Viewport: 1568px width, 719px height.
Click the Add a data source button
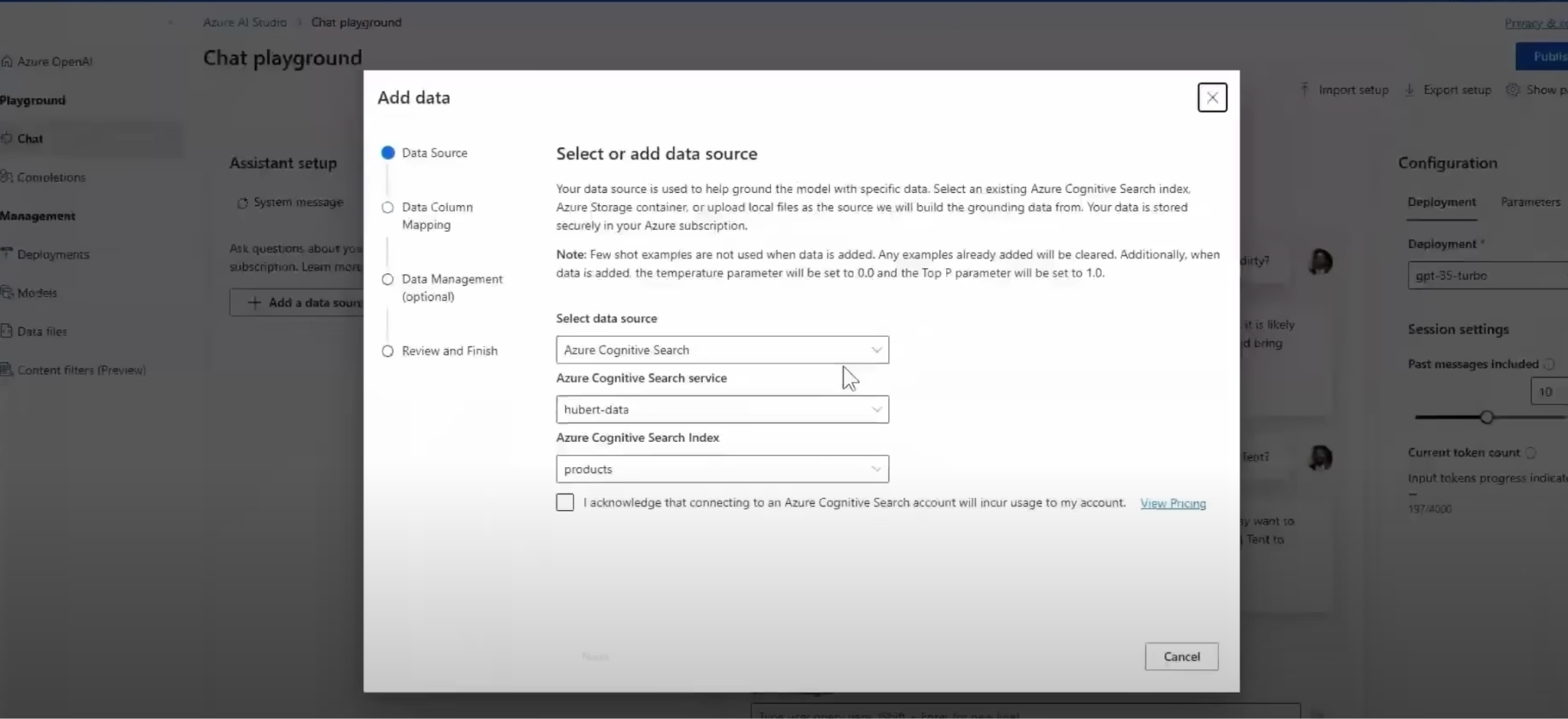(x=297, y=302)
